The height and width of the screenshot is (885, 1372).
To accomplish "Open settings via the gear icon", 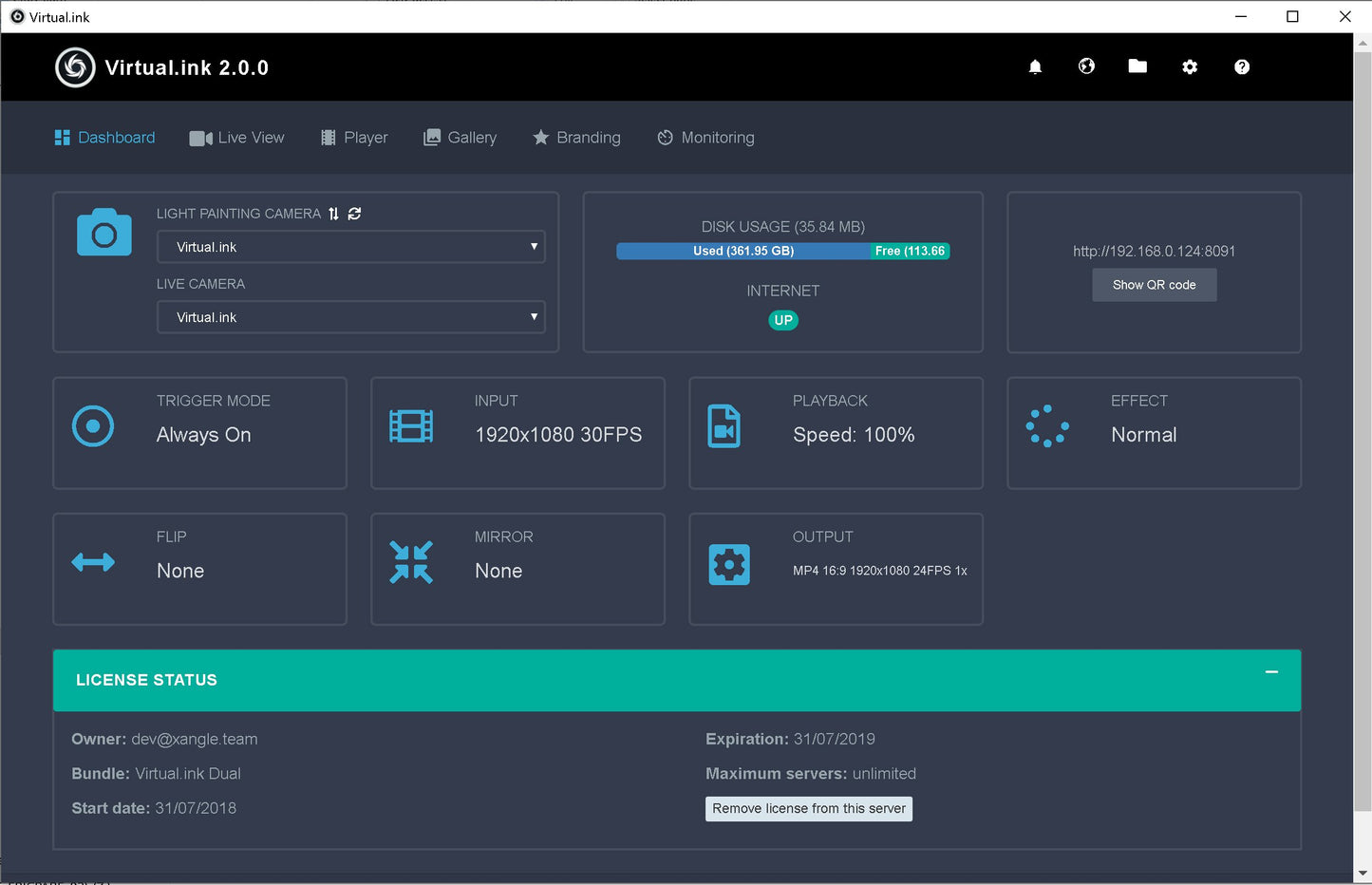I will coord(1190,66).
